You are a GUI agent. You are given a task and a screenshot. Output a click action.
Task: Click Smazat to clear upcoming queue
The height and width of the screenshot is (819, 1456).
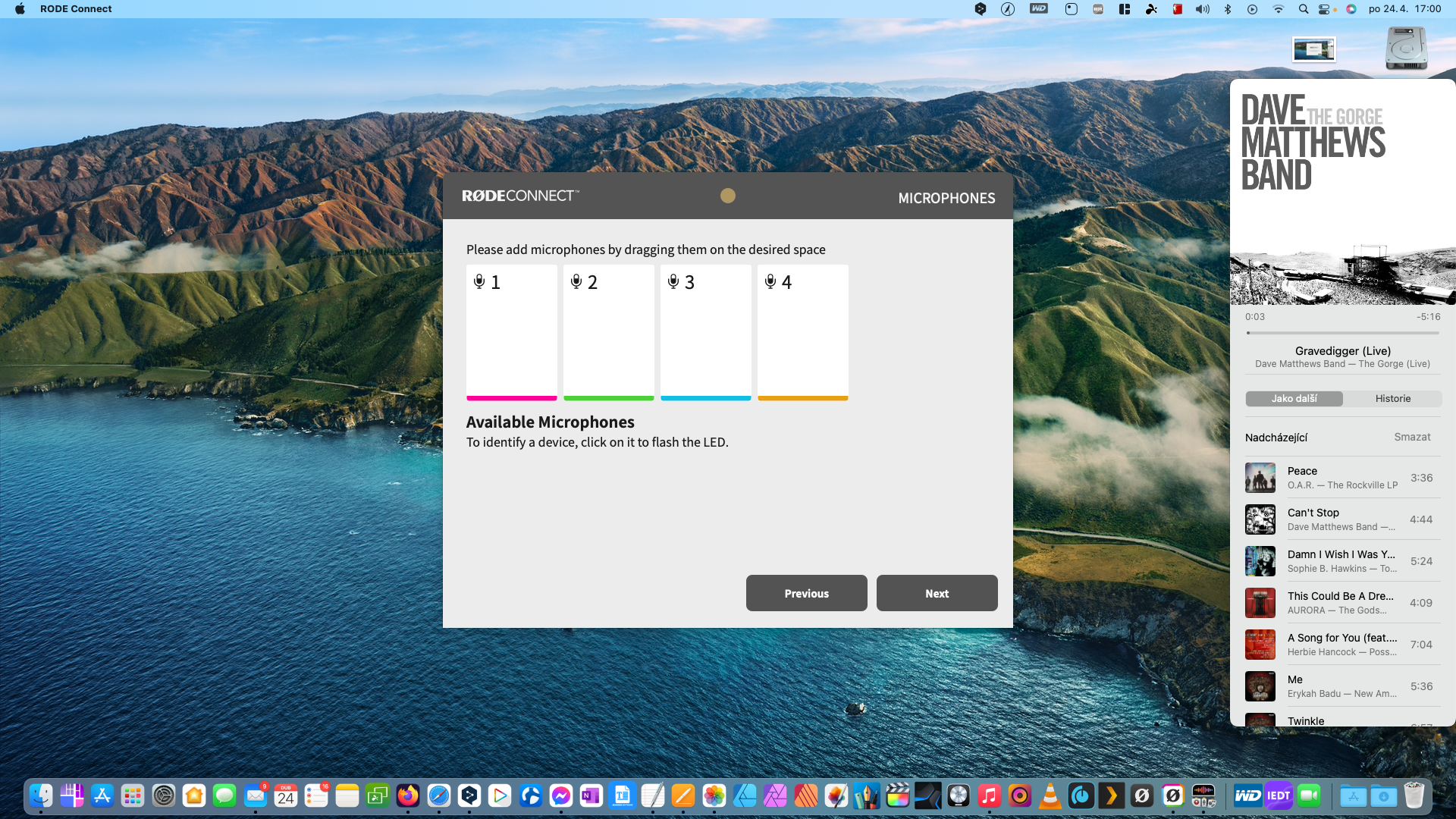[1412, 438]
